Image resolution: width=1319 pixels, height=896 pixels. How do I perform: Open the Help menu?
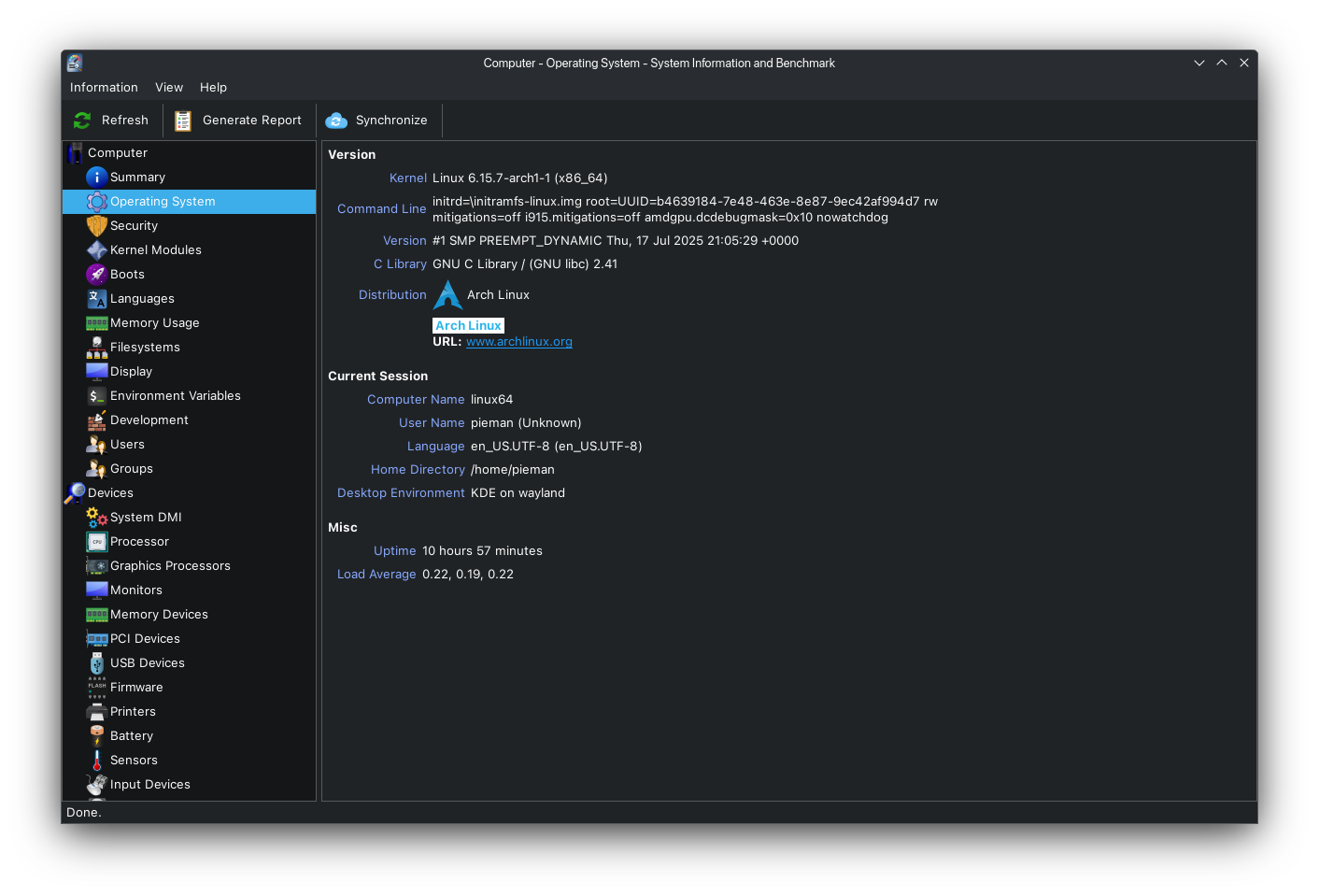tap(213, 87)
